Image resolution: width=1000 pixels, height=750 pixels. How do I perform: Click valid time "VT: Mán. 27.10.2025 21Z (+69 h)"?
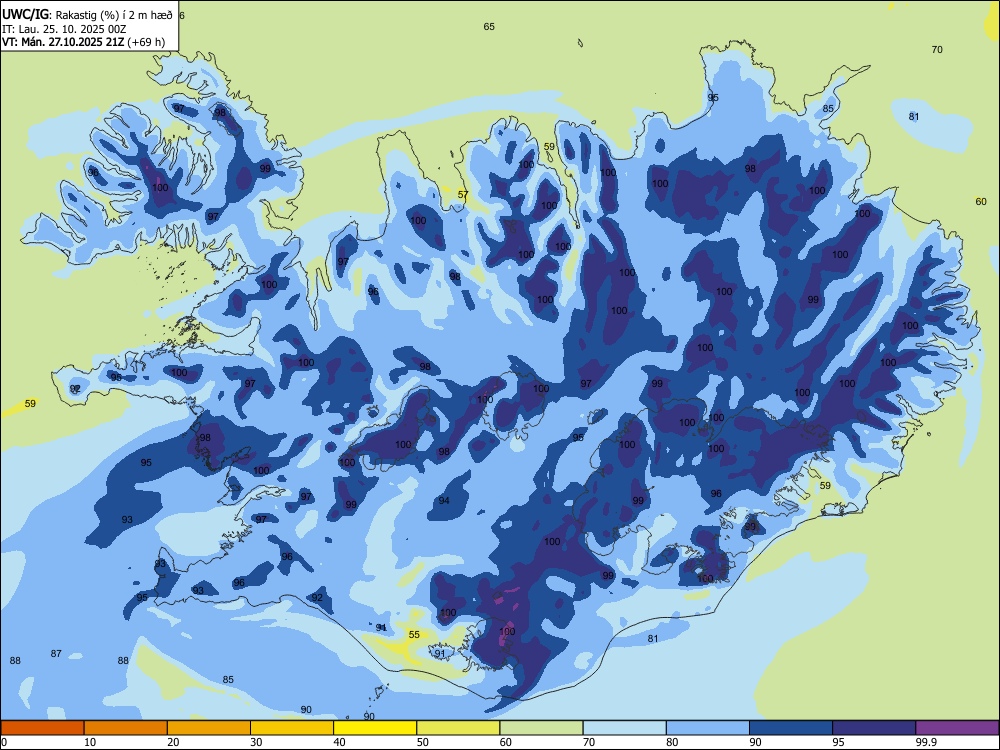click(84, 42)
